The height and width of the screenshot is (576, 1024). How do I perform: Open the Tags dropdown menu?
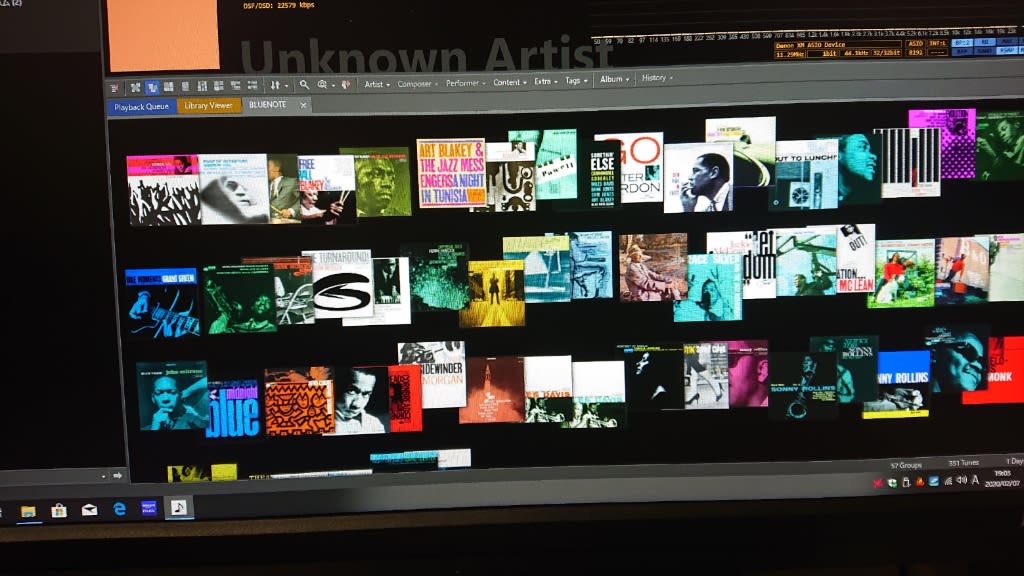pyautogui.click(x=576, y=81)
